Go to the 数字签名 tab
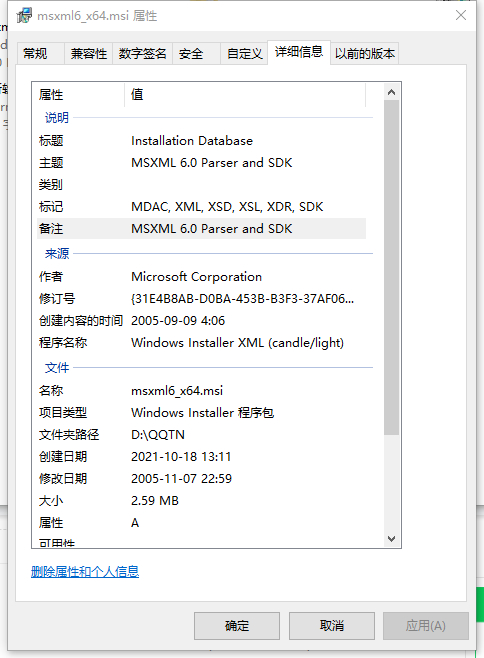The height and width of the screenshot is (658, 484). pyautogui.click(x=142, y=54)
